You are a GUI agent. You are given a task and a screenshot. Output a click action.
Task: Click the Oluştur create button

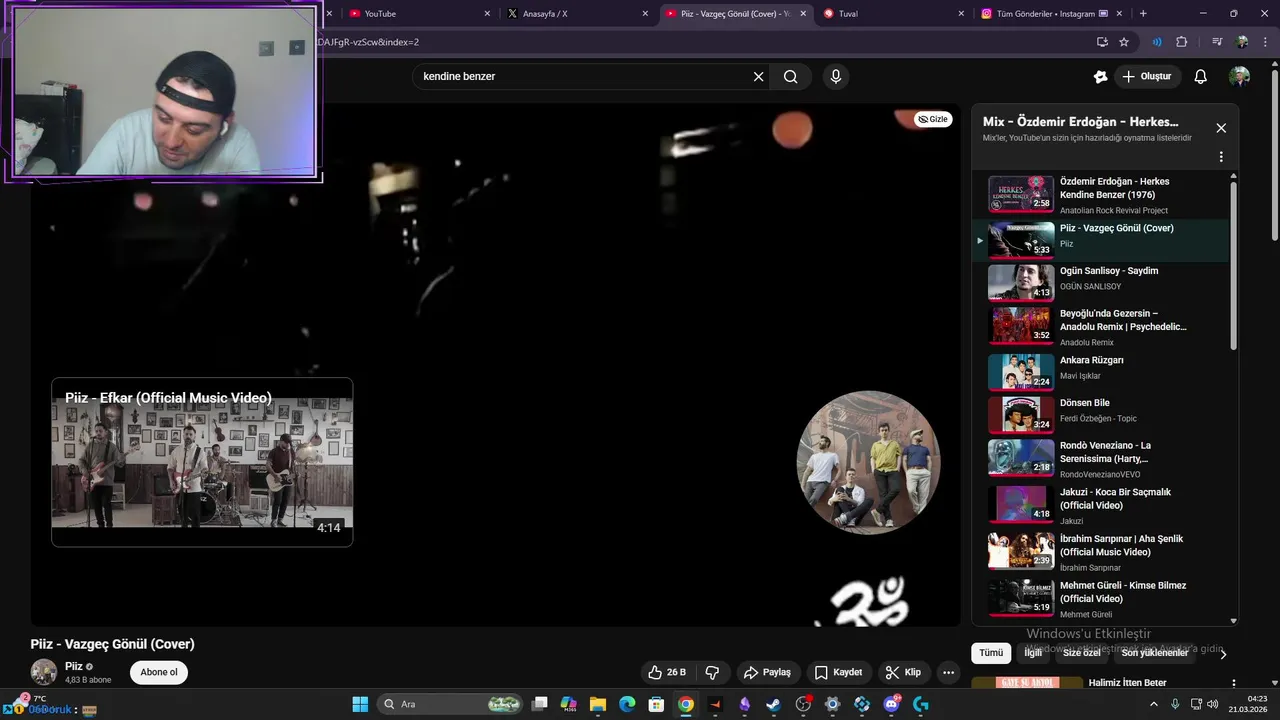[1146, 77]
